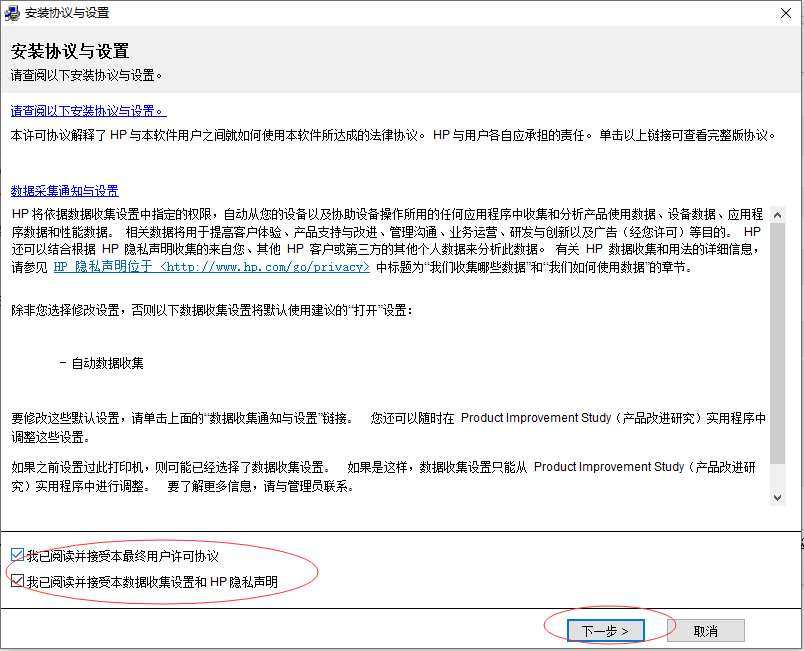This screenshot has height=651, width=804.
Task: Open the 数据采集通知与设置 link
Action: tap(65, 191)
